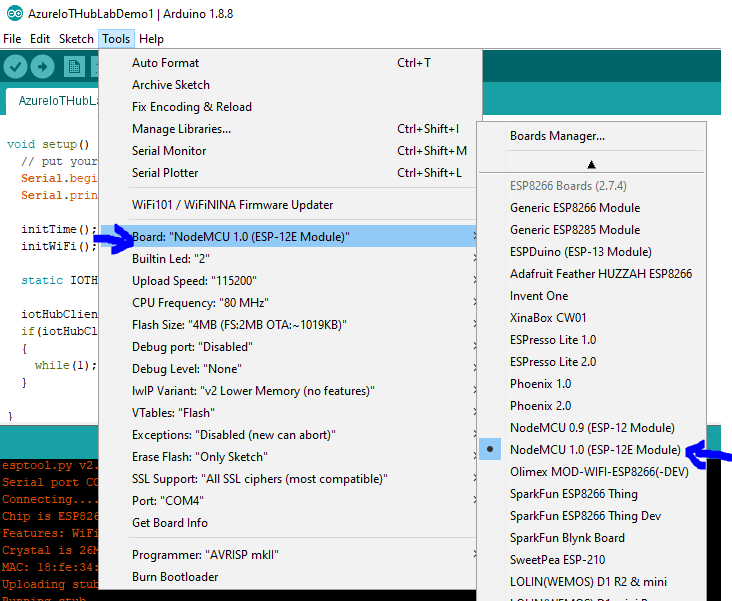Expand the CPU Frequency: "80 MHz" submenu
The width and height of the screenshot is (732, 601).
pyautogui.click(x=290, y=302)
